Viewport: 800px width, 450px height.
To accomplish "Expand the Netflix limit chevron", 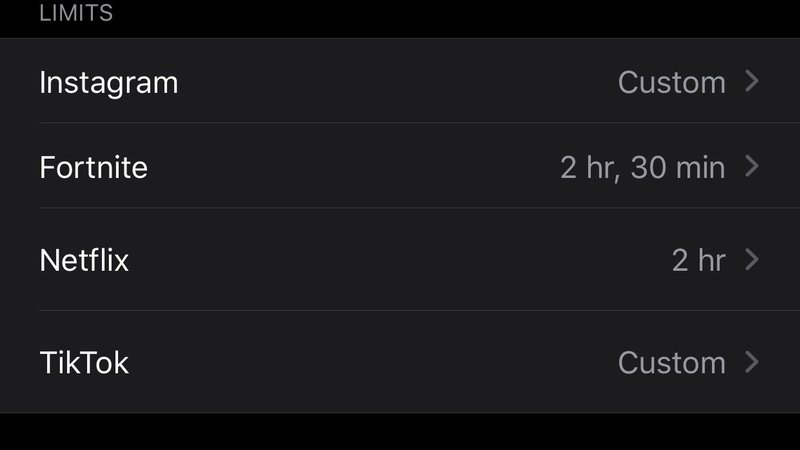I will (x=753, y=260).
